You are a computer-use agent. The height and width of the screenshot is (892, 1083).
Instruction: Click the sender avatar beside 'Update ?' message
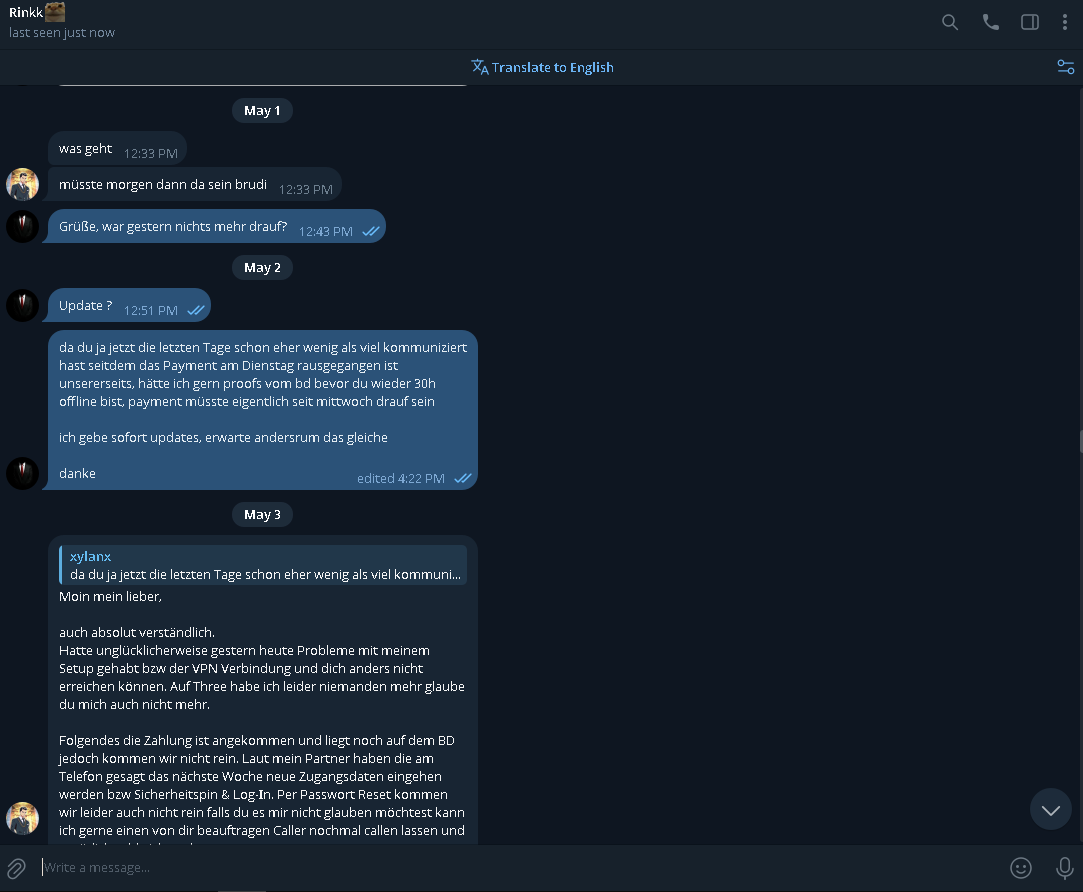tap(23, 305)
